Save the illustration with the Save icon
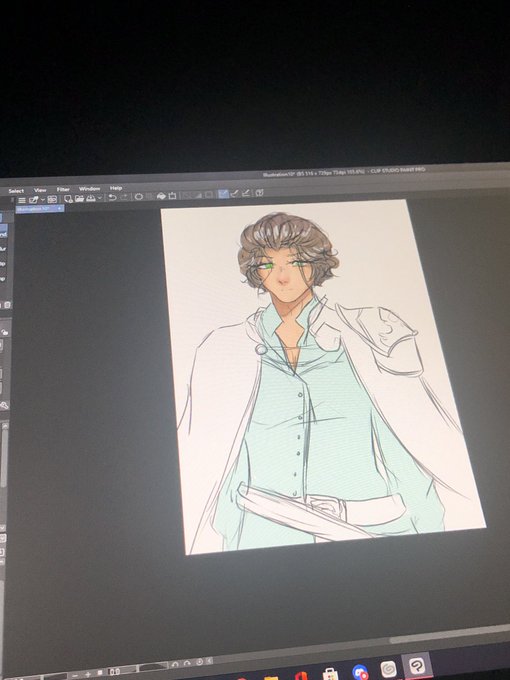This screenshot has height=680, width=510. pos(91,198)
